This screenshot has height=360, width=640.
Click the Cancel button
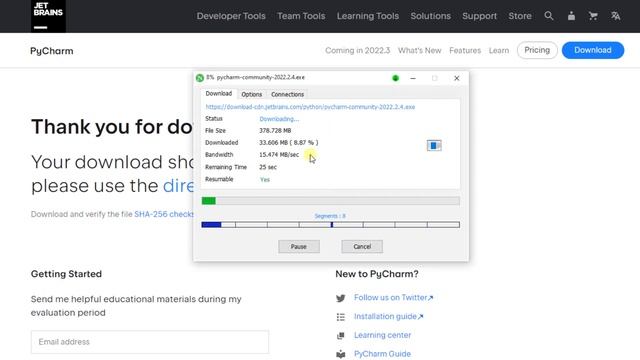tap(362, 247)
